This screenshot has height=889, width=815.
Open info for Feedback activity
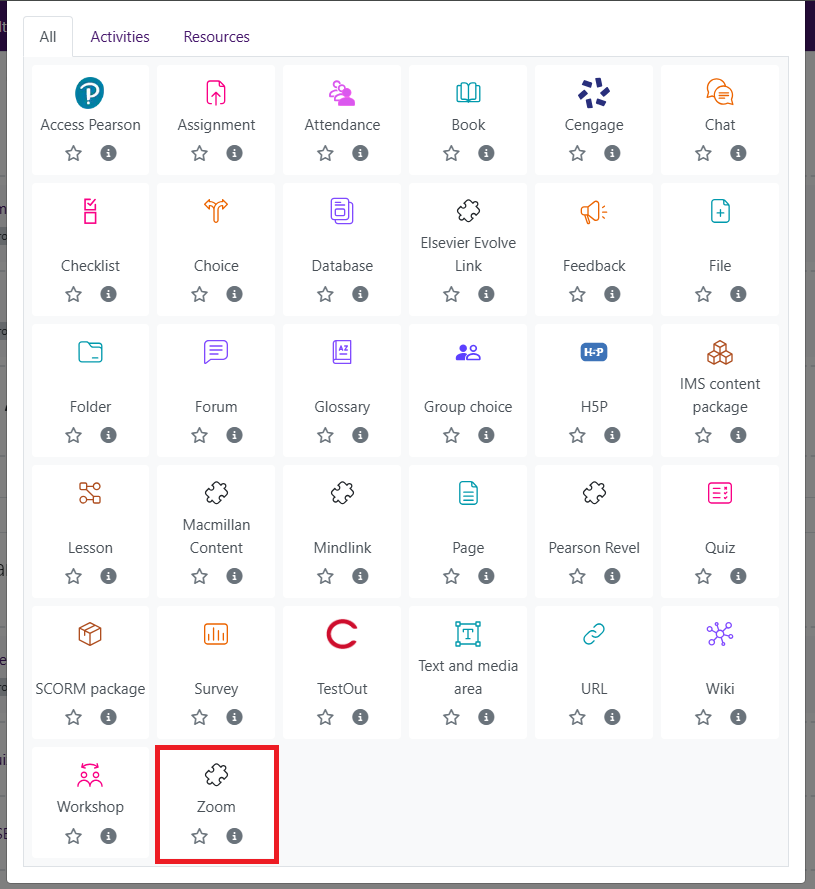(x=612, y=294)
